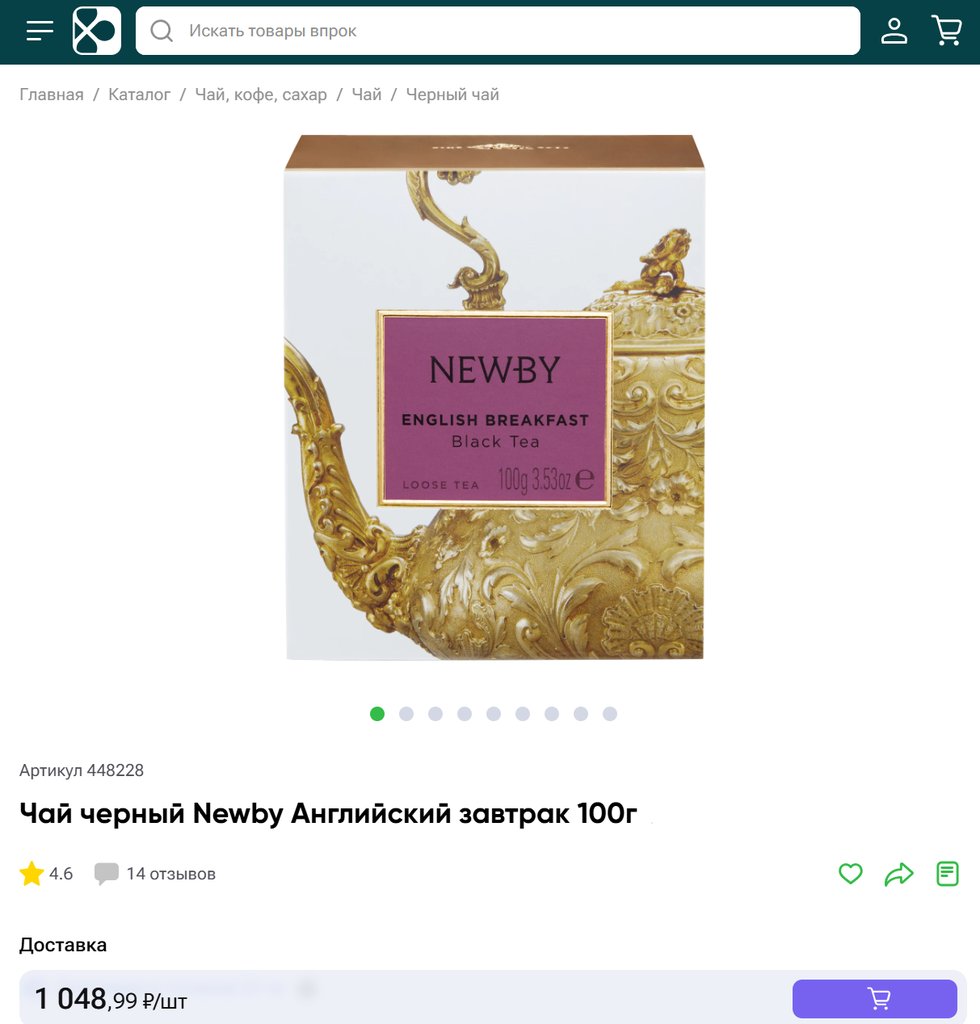Select the last image carousel dot
The width and height of the screenshot is (980, 1024).
tap(610, 714)
